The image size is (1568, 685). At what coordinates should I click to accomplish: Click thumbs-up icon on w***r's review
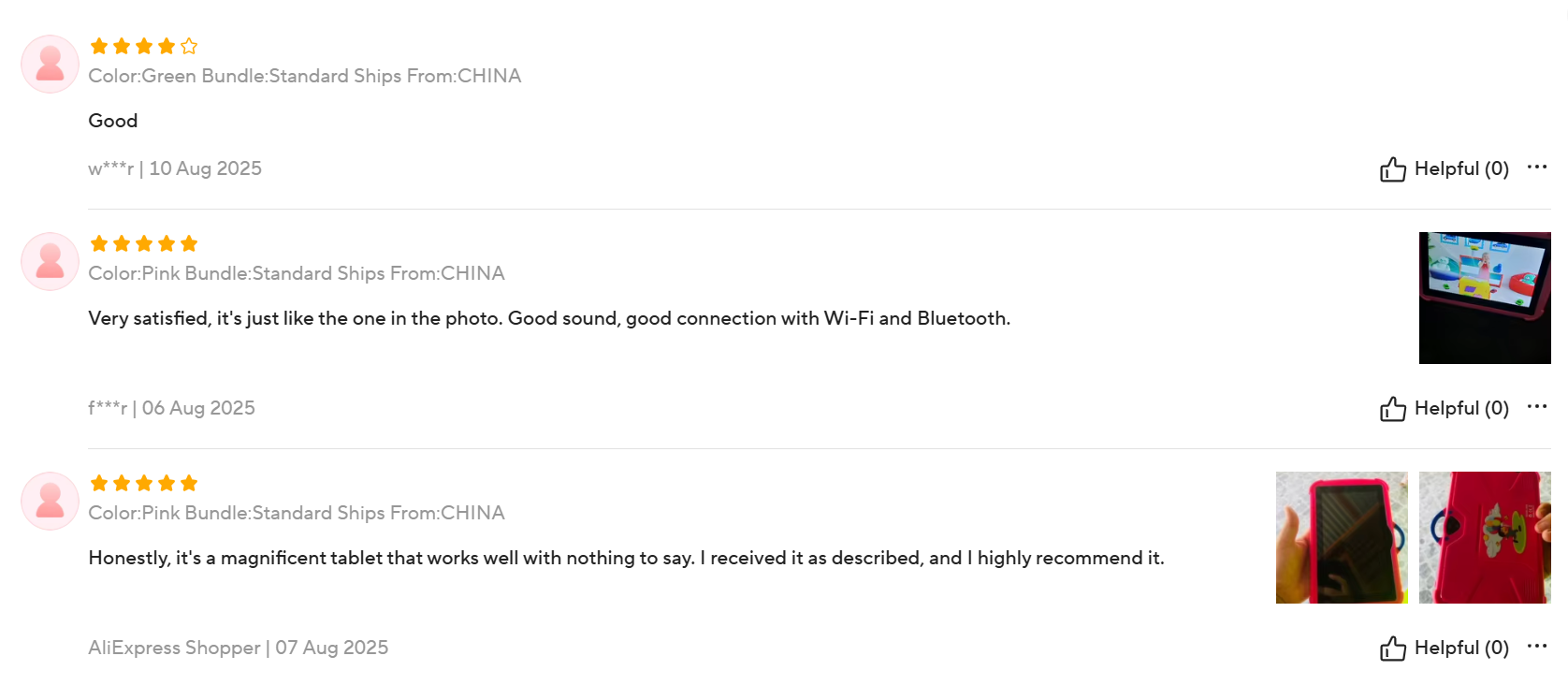point(1392,169)
